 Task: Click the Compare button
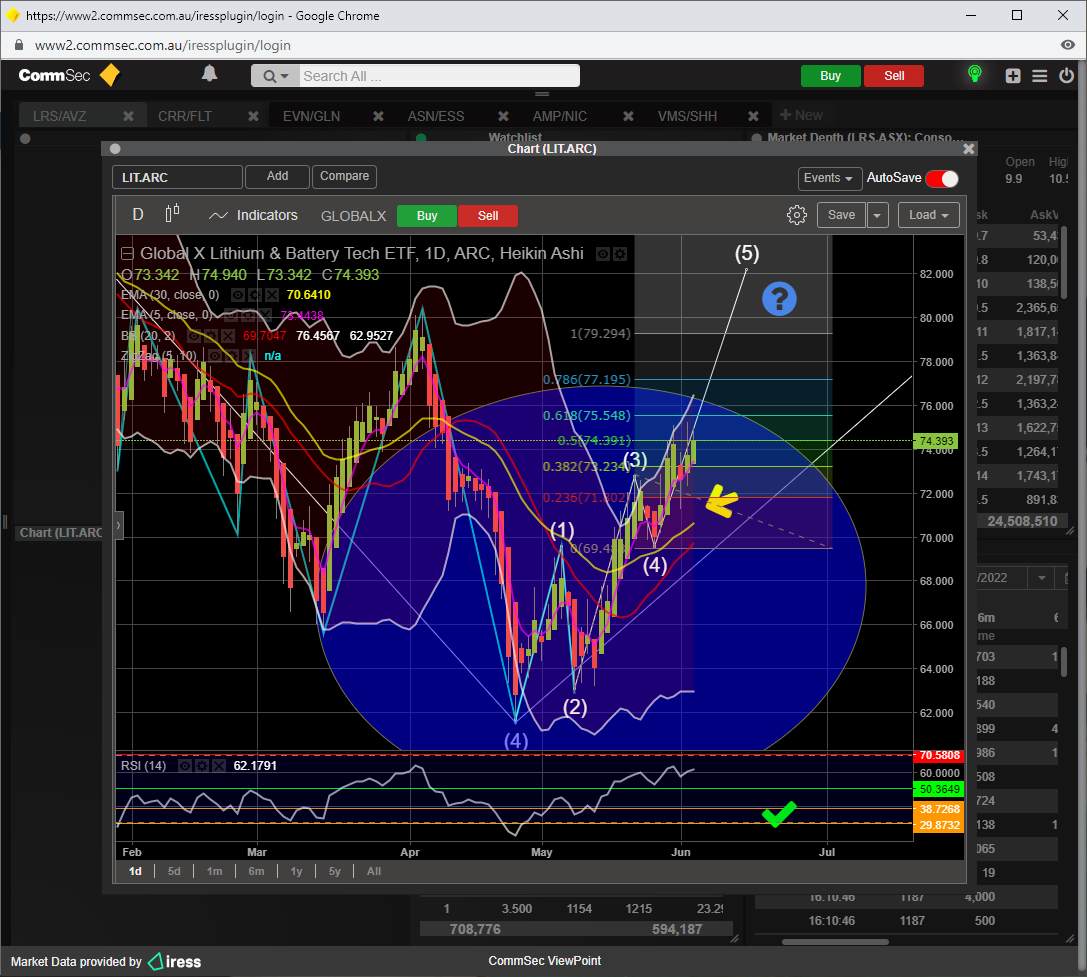[x=345, y=176]
